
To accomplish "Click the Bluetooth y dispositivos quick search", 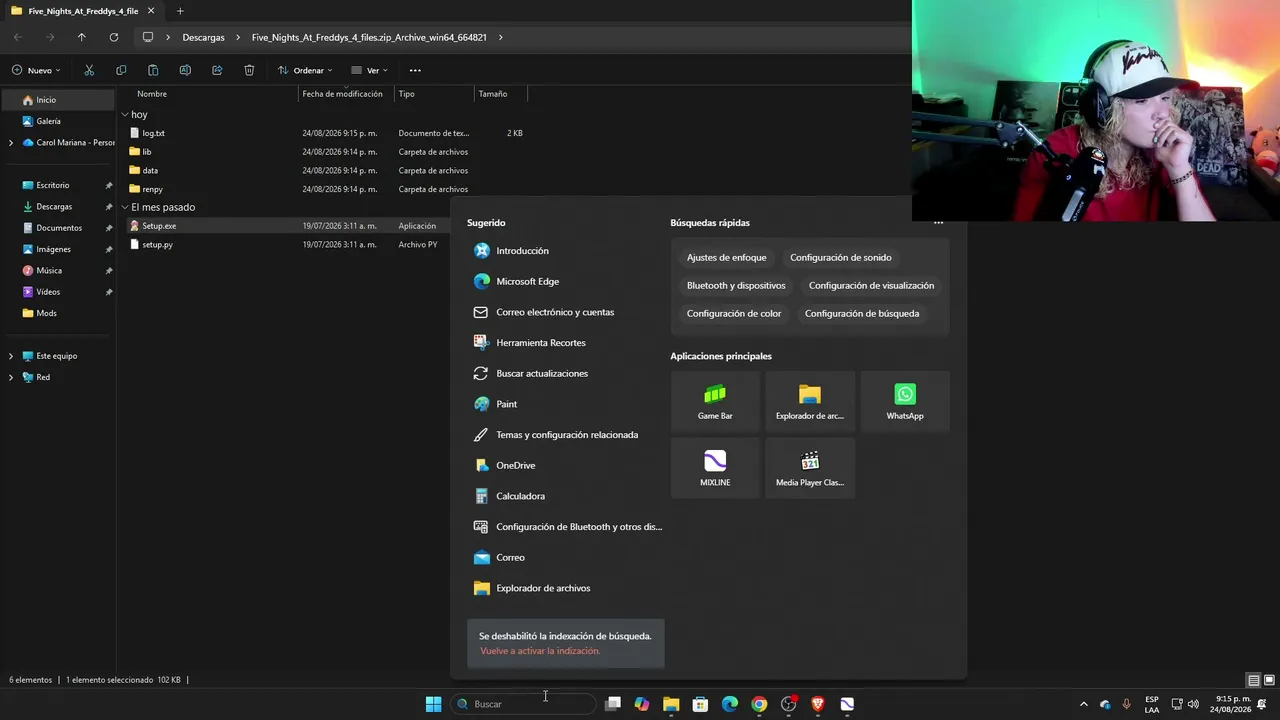I will (x=736, y=286).
